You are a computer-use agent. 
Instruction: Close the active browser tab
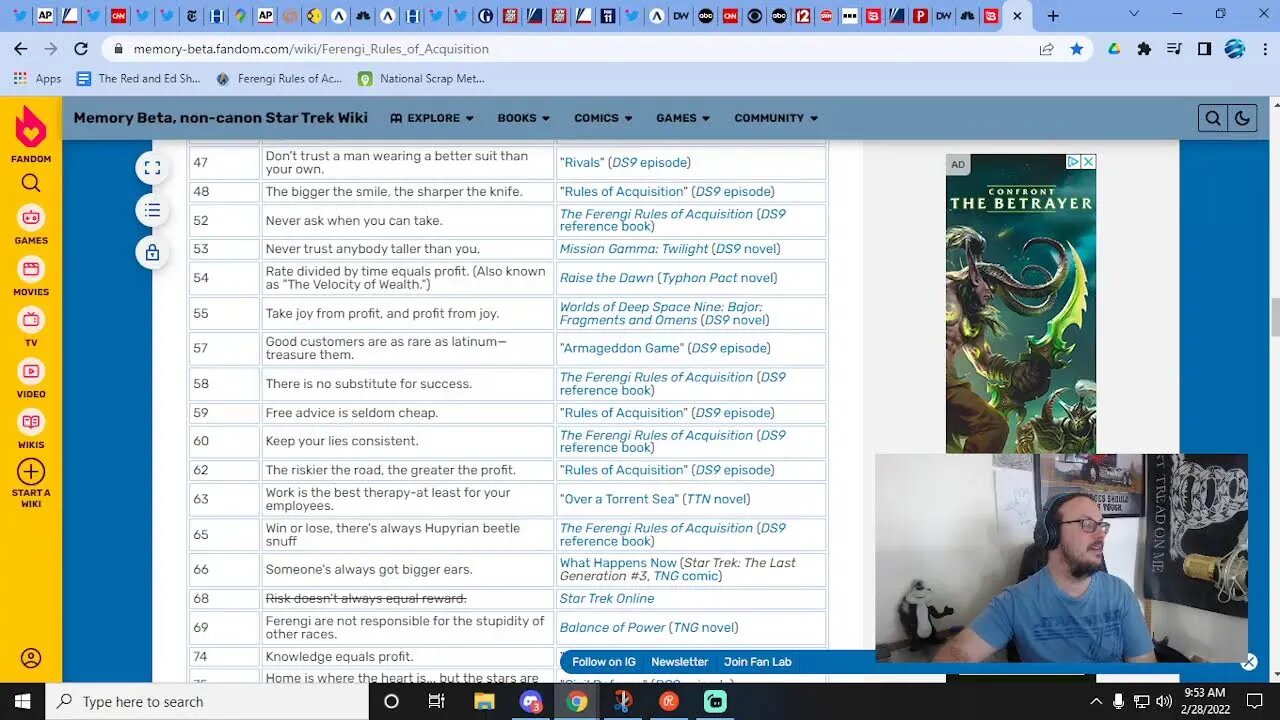1017,15
